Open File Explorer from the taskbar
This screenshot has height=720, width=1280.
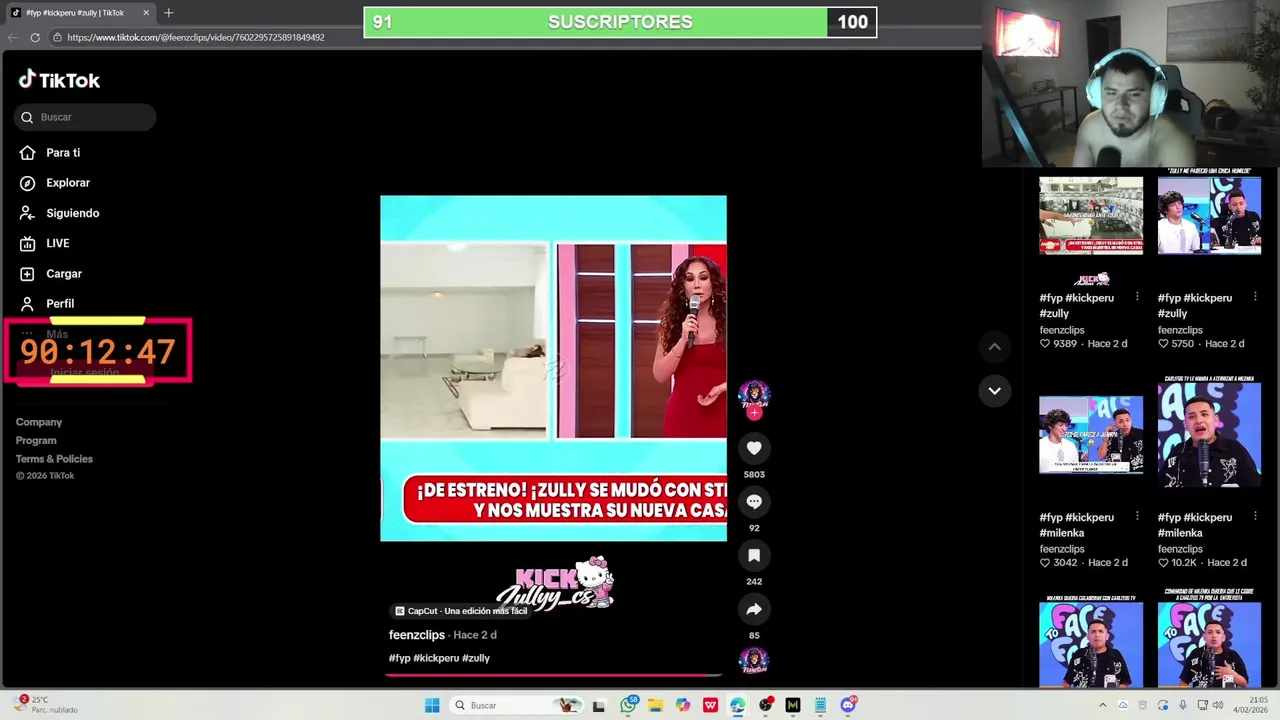click(x=655, y=705)
